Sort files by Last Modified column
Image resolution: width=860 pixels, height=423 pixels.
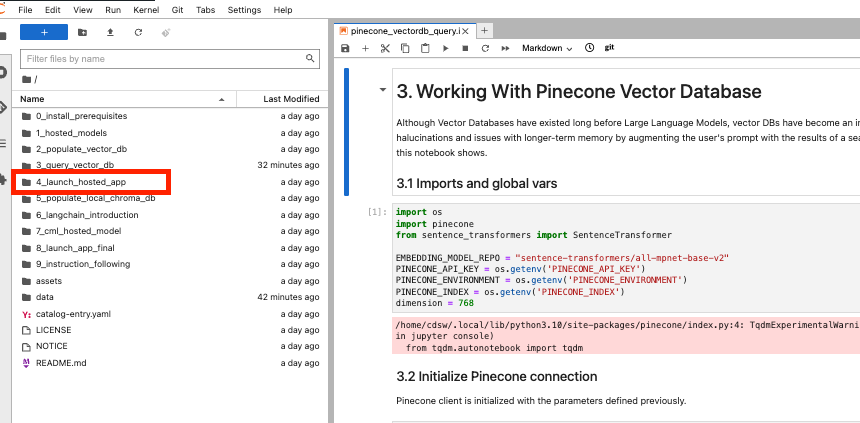(280, 99)
